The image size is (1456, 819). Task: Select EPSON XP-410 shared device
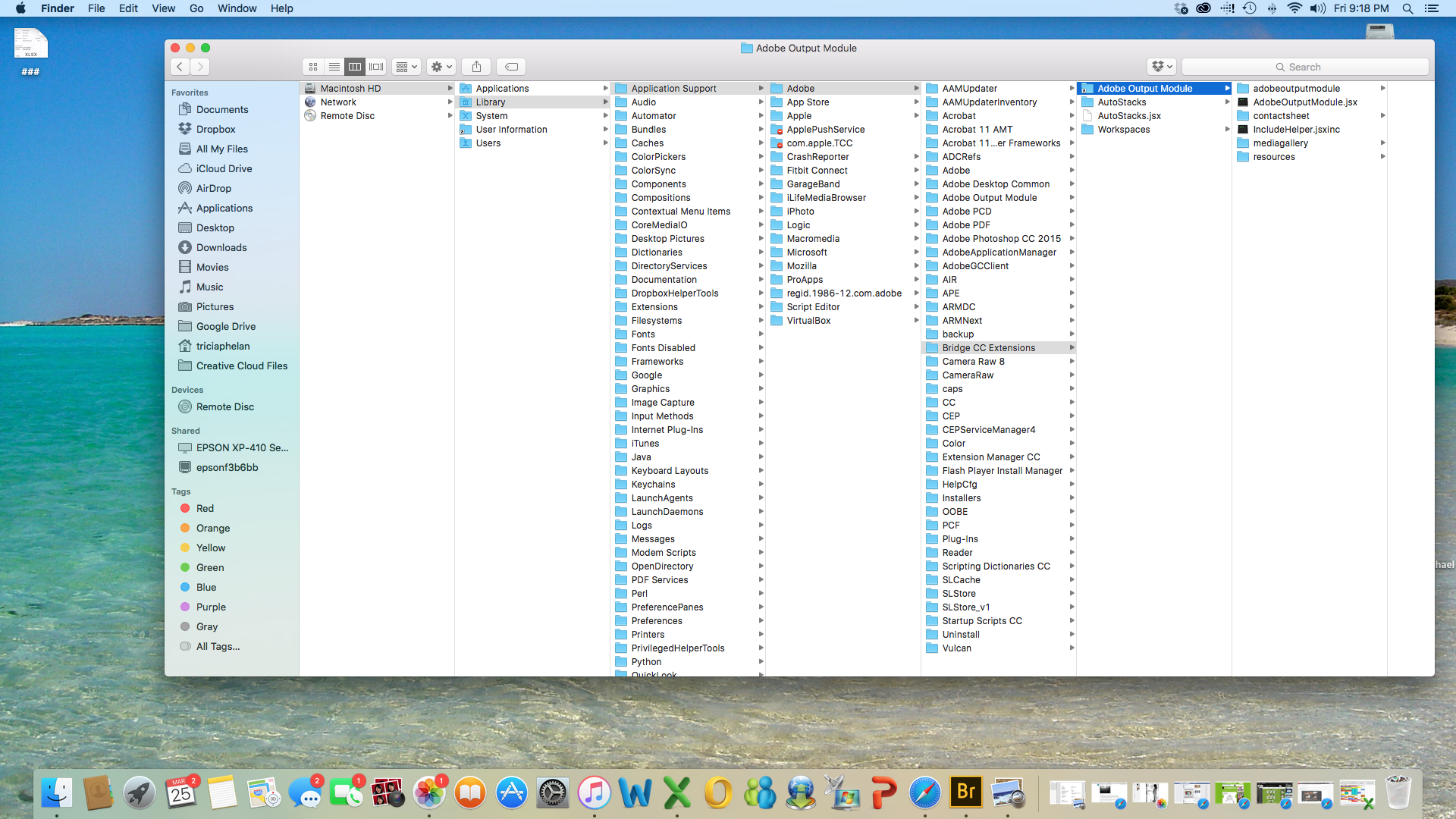click(x=242, y=447)
